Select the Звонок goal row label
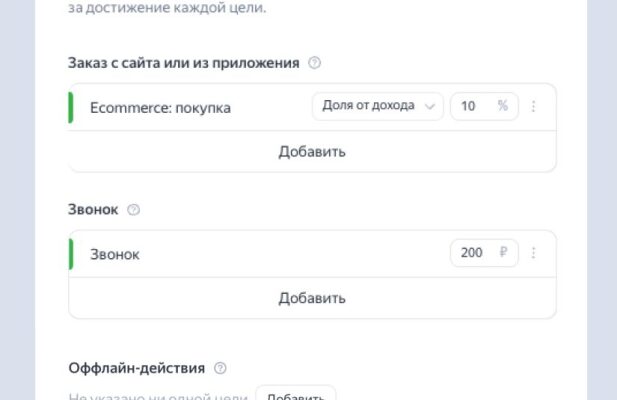The image size is (617, 400). click(x=115, y=255)
